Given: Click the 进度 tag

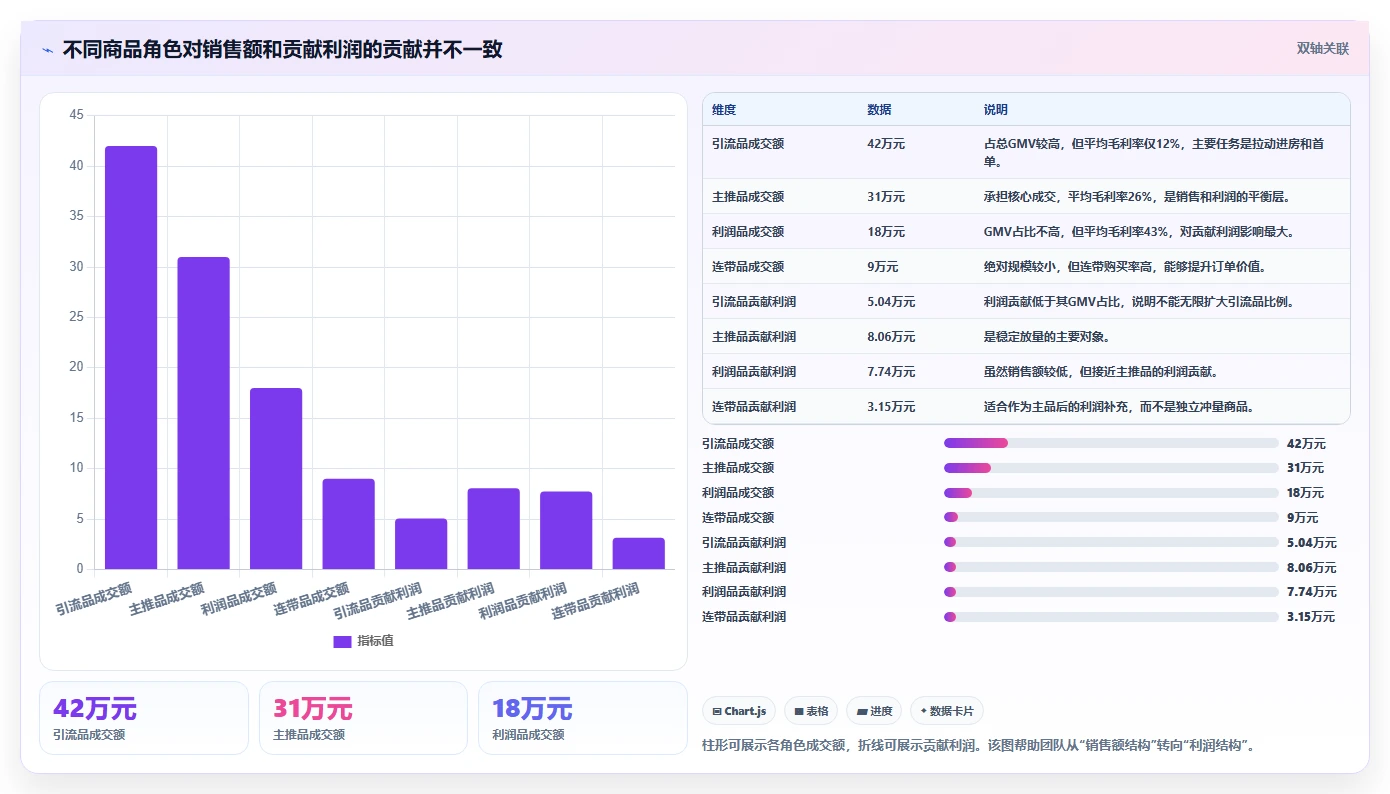Looking at the screenshot, I should click(x=874, y=711).
